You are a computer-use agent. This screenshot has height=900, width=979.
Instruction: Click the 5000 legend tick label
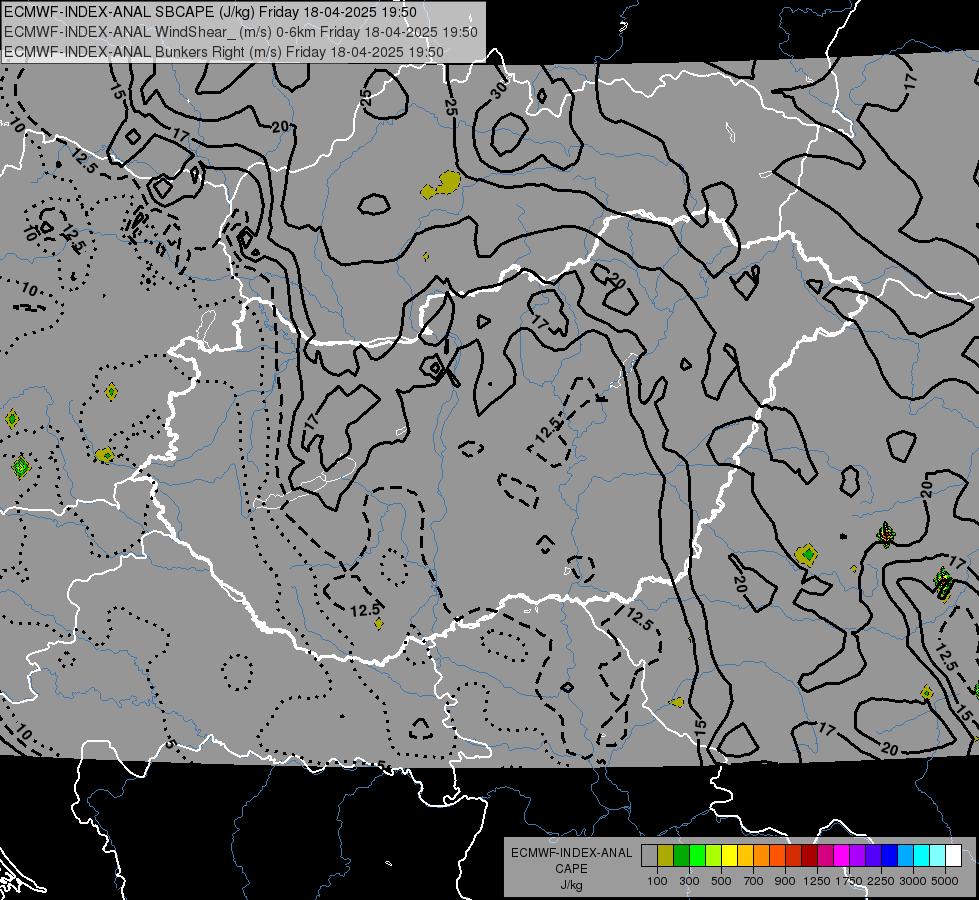coord(945,881)
